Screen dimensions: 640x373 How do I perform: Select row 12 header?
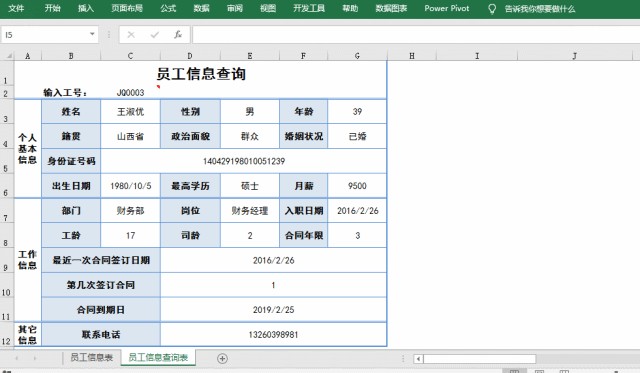7,335
